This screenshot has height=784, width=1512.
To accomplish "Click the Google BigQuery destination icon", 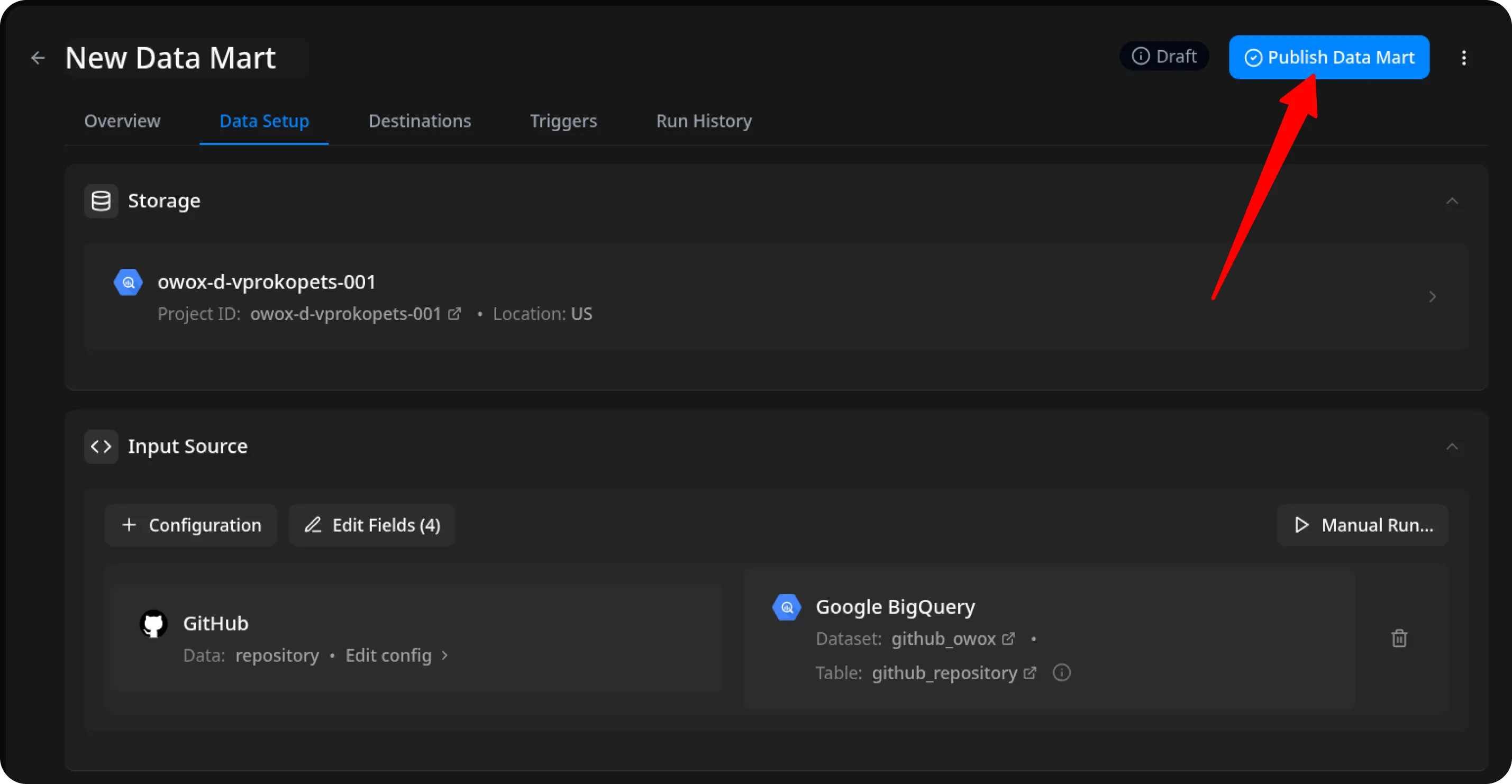I will 787,607.
